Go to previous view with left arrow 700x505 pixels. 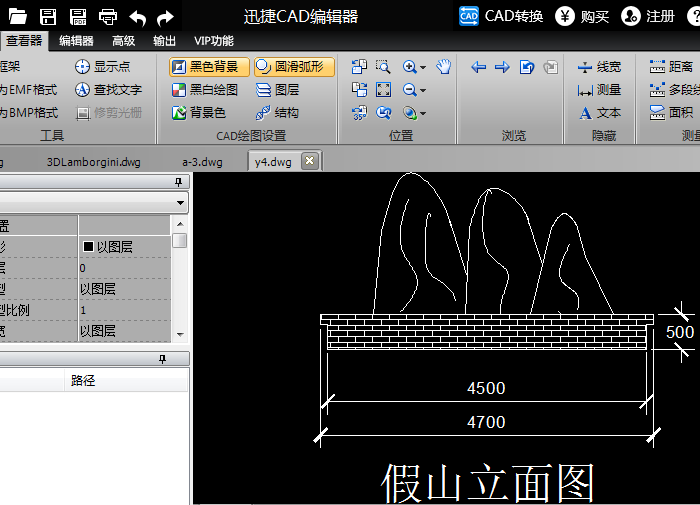coord(478,67)
